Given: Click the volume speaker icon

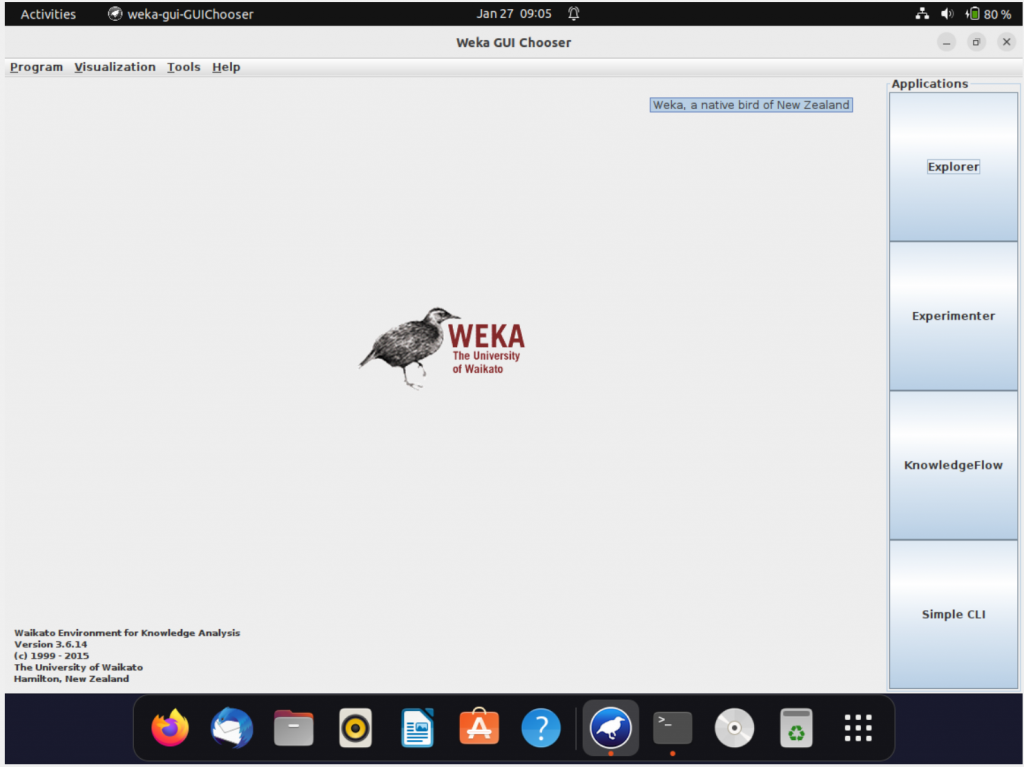Looking at the screenshot, I should (947, 14).
